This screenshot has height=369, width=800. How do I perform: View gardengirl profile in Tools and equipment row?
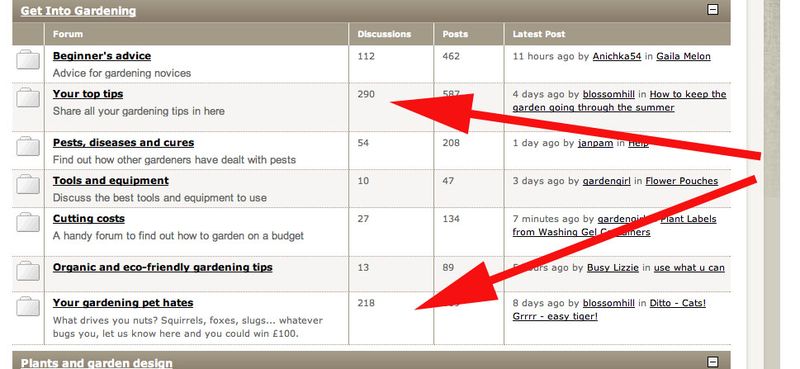(x=607, y=181)
